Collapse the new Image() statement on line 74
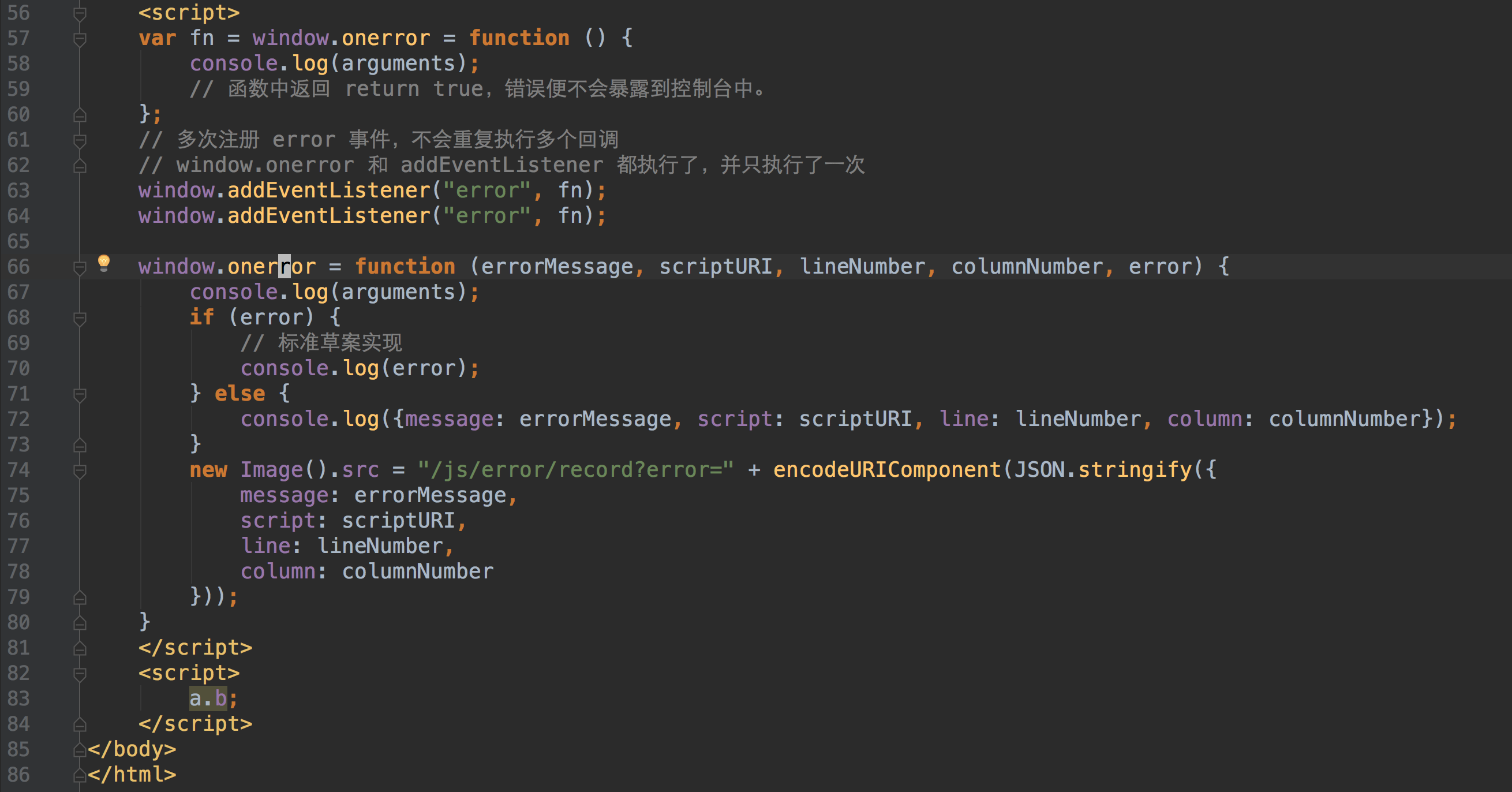Image resolution: width=1512 pixels, height=792 pixels. coord(80,471)
